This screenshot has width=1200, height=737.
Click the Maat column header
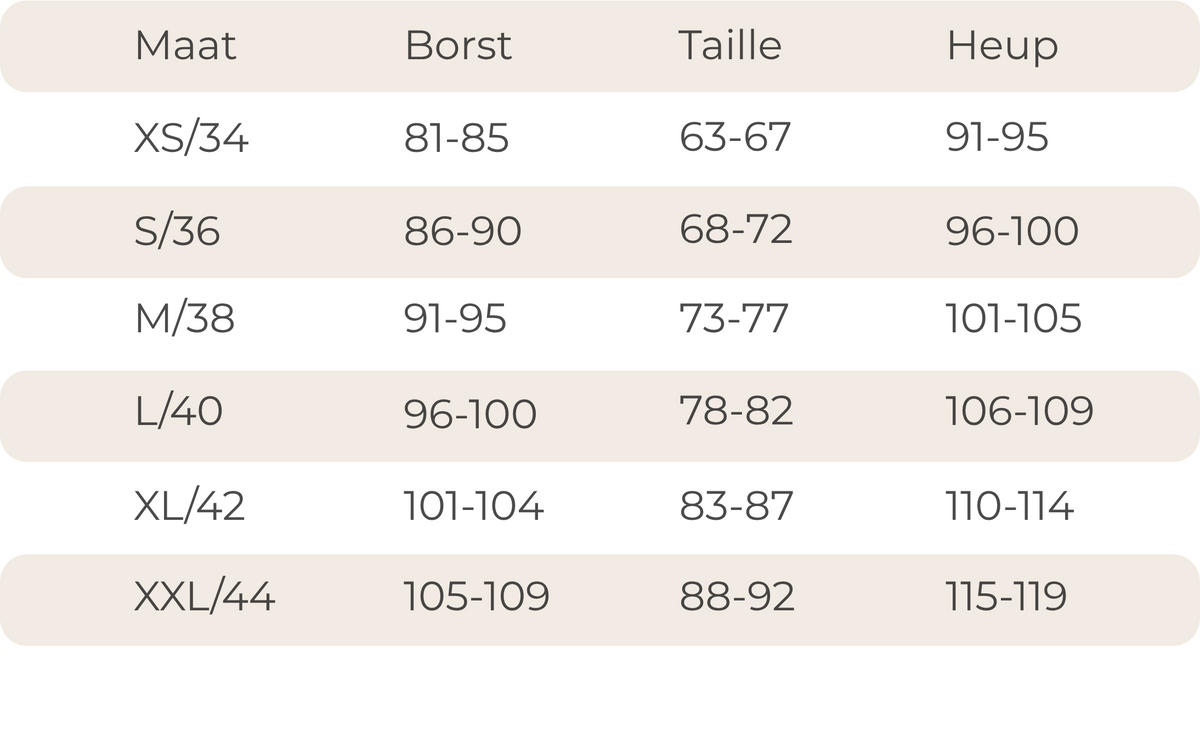pos(186,46)
